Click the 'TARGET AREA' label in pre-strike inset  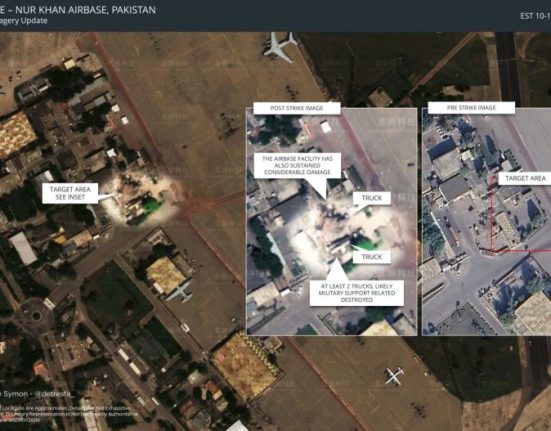[x=525, y=178]
